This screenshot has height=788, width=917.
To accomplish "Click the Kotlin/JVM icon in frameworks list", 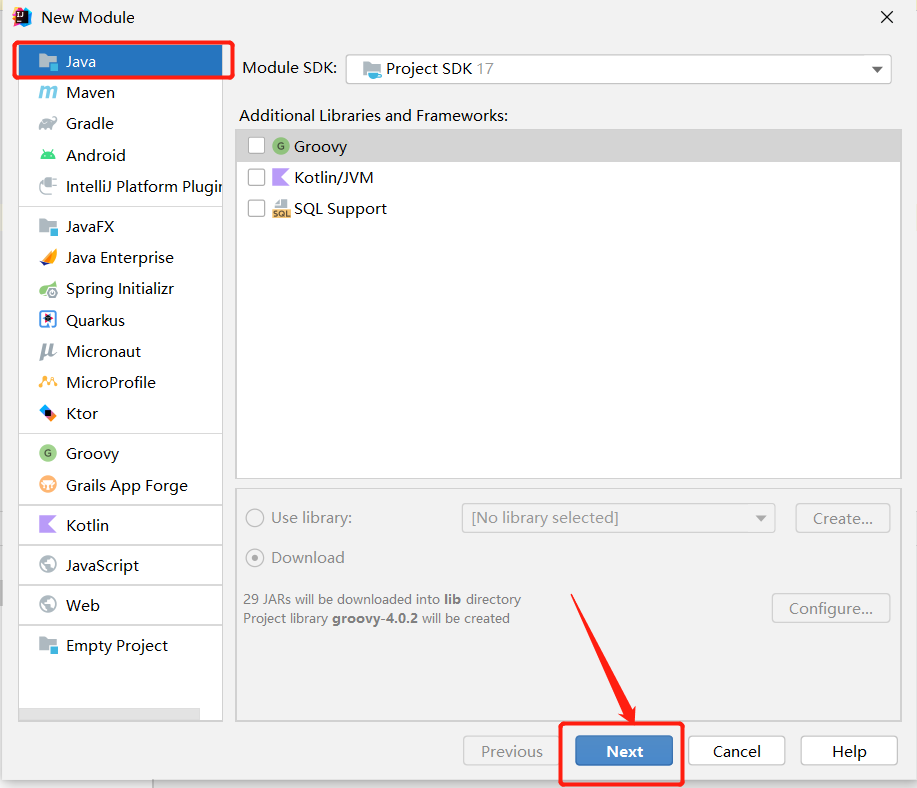I will point(281,177).
